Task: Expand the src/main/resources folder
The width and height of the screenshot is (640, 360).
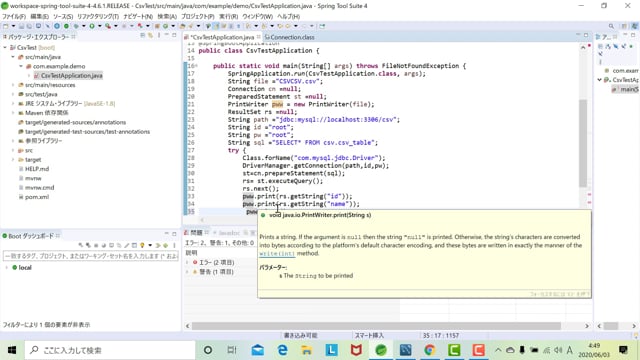Action: (13, 85)
